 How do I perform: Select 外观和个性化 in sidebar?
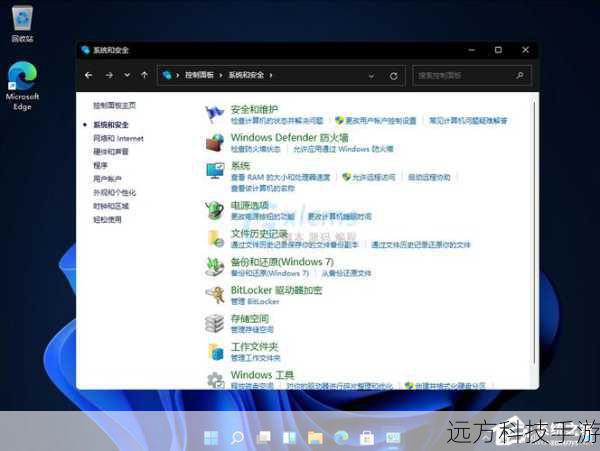click(114, 192)
